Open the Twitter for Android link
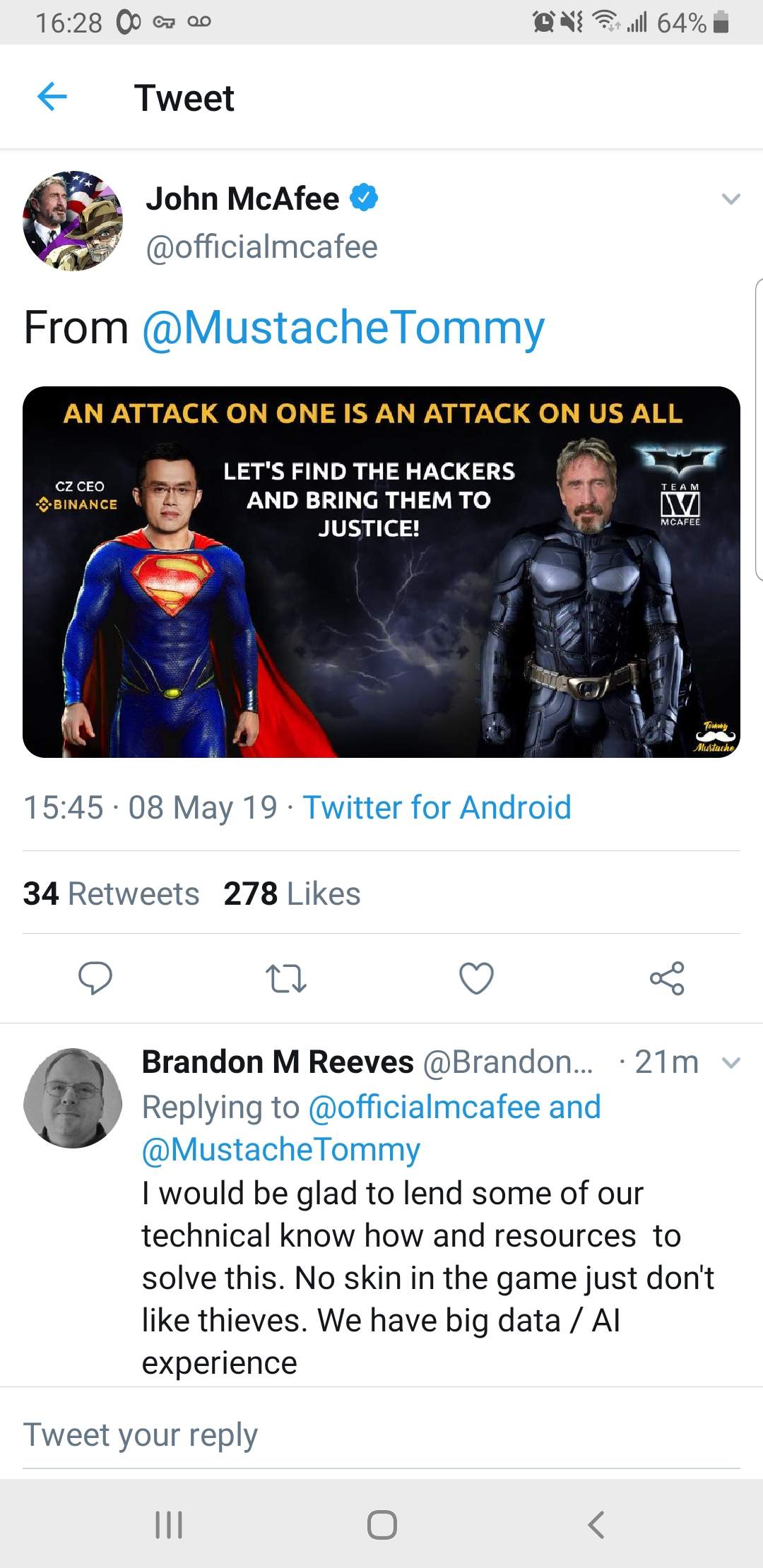Viewport: 763px width, 1568px height. [x=437, y=807]
